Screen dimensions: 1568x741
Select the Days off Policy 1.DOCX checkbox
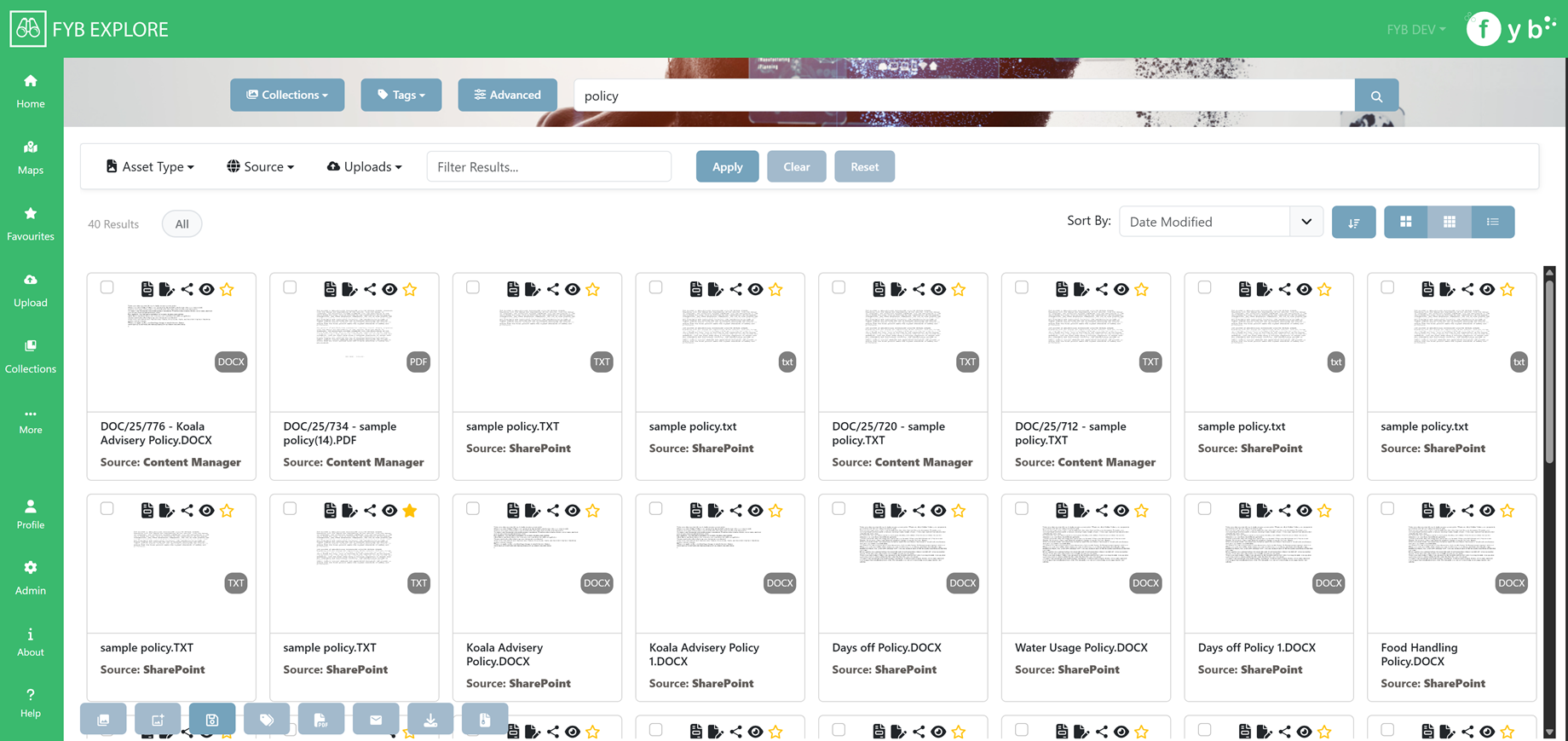(1204, 509)
